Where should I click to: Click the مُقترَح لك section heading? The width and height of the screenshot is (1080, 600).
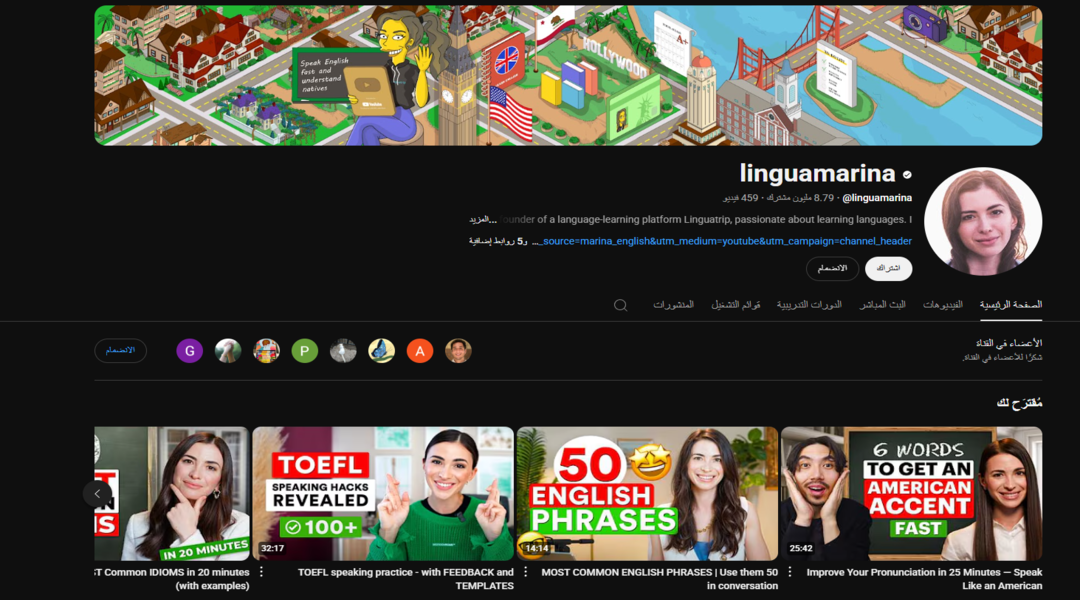pos(1019,403)
